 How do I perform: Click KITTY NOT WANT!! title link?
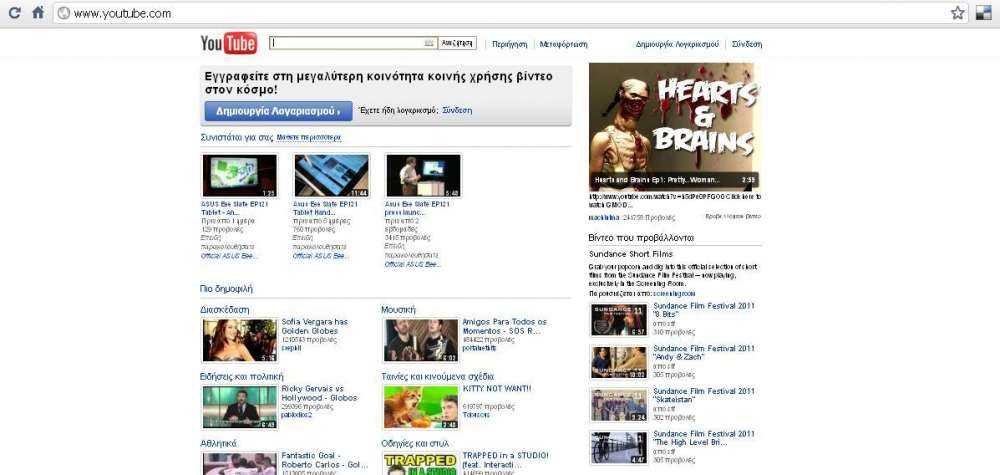(497, 388)
